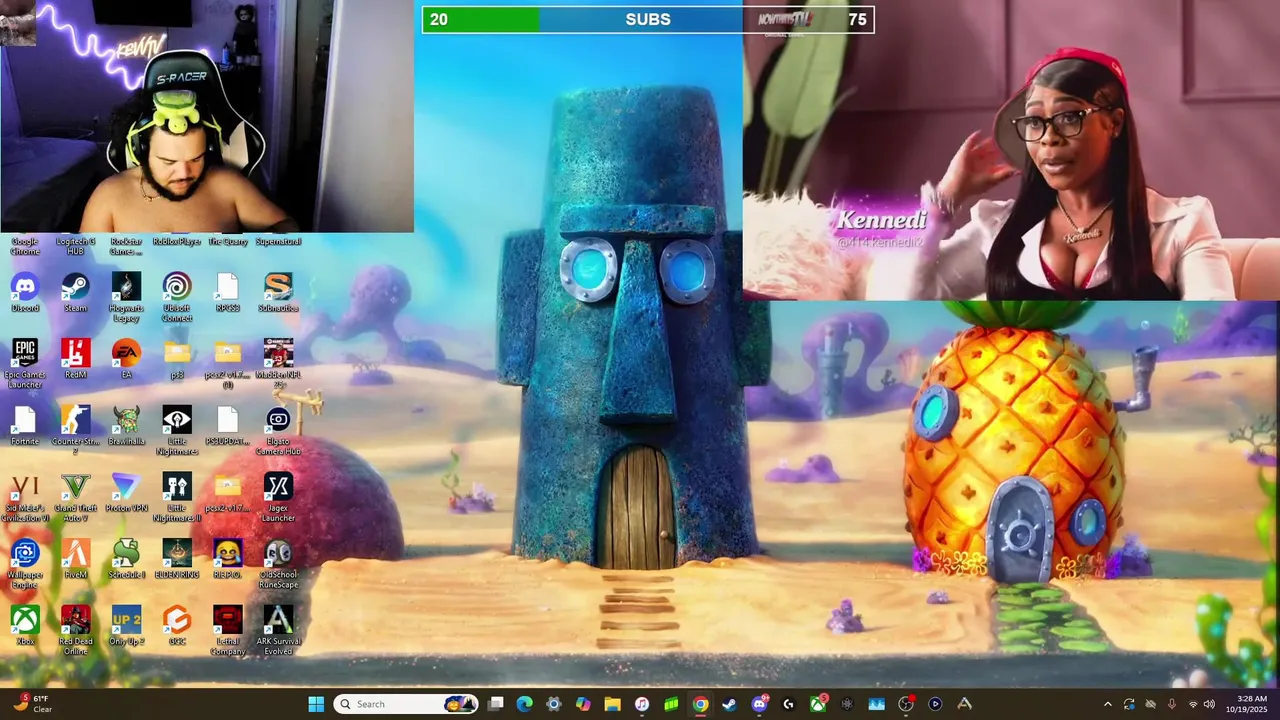Select the Madden NFL 25 shortcut
1280x720 pixels.
click(x=278, y=364)
